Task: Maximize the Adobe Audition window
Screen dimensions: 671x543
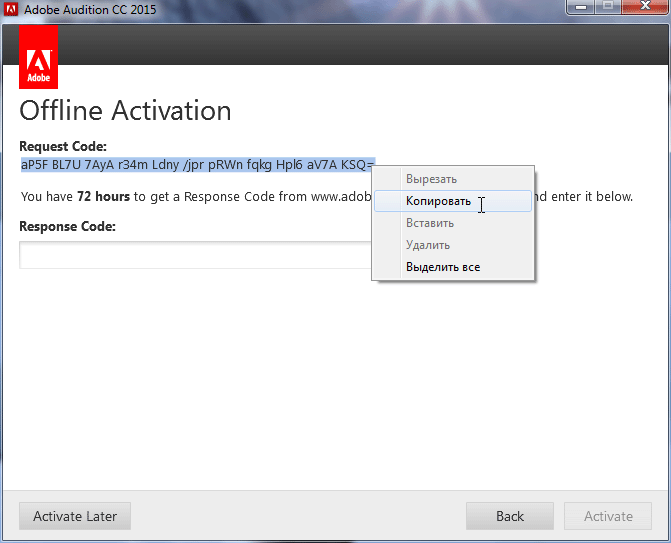Action: (609, 9)
